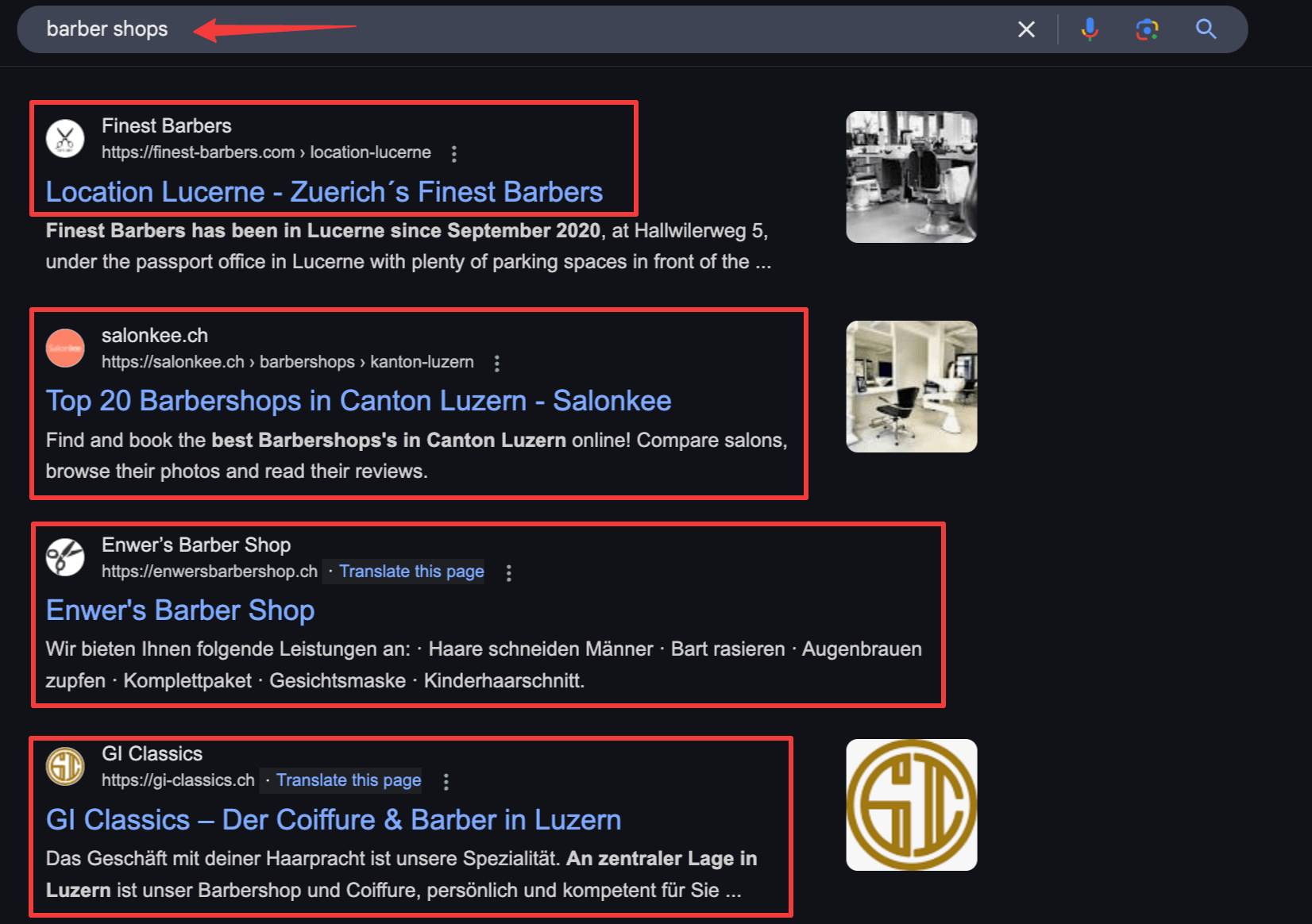This screenshot has width=1312, height=924.
Task: Click snippet 'Finest Barbers has been in Lucerne'
Action: coord(408,246)
